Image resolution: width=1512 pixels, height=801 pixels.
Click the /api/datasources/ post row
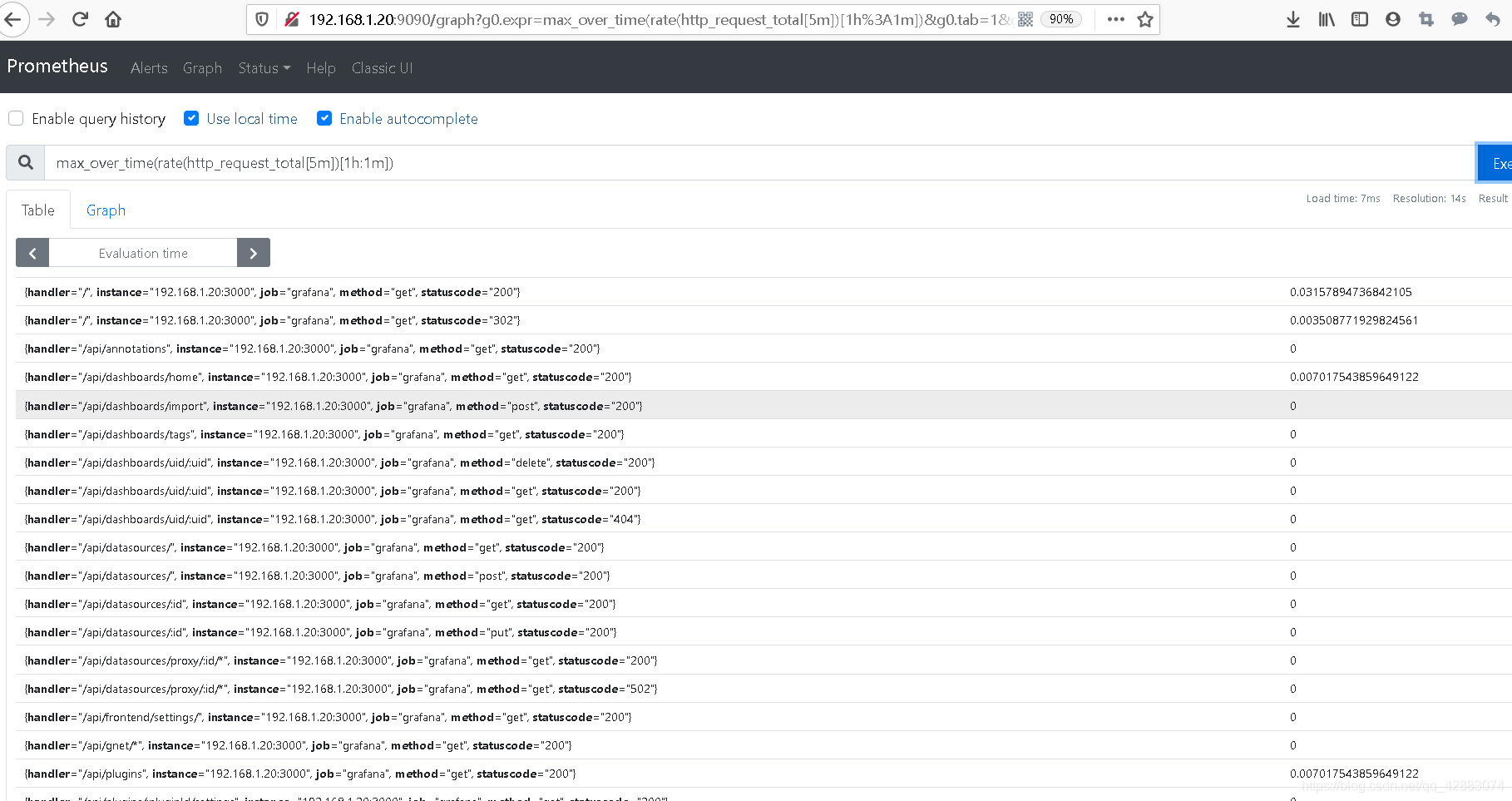[763, 576]
